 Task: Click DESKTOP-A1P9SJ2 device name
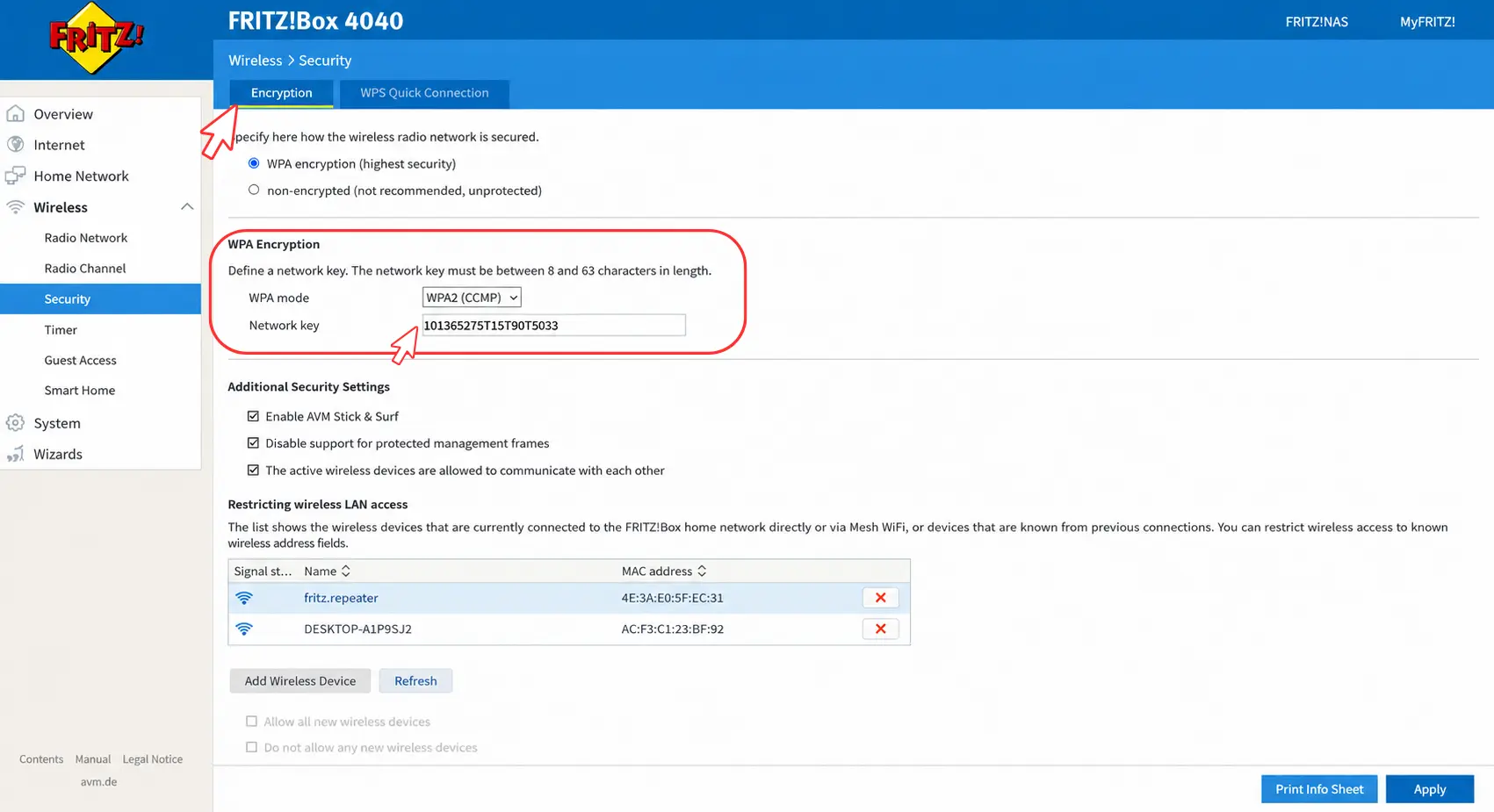click(357, 629)
